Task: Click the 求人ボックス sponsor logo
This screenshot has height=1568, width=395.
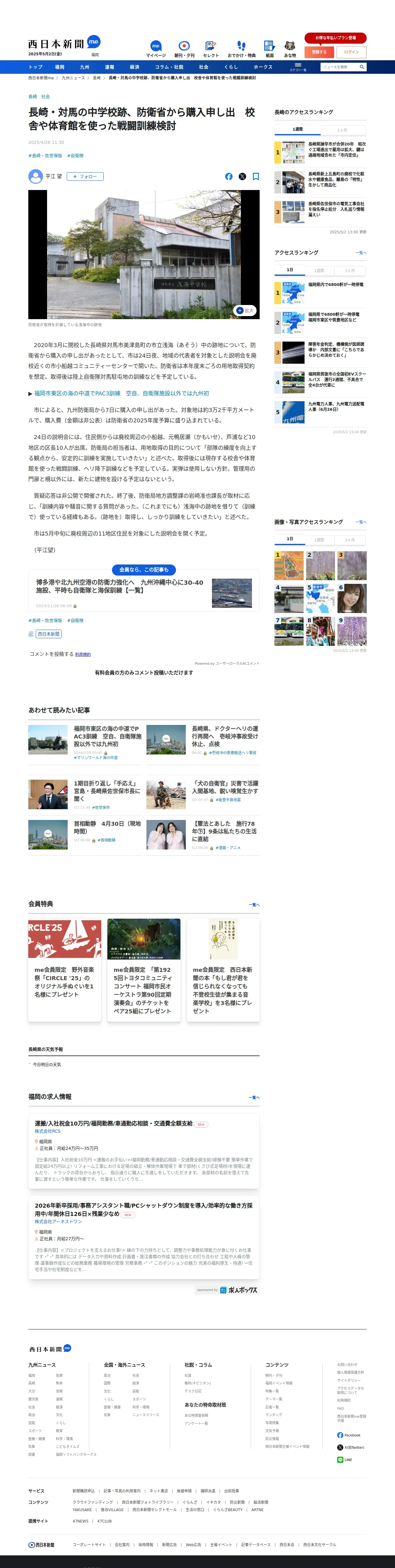Action: point(238,1289)
